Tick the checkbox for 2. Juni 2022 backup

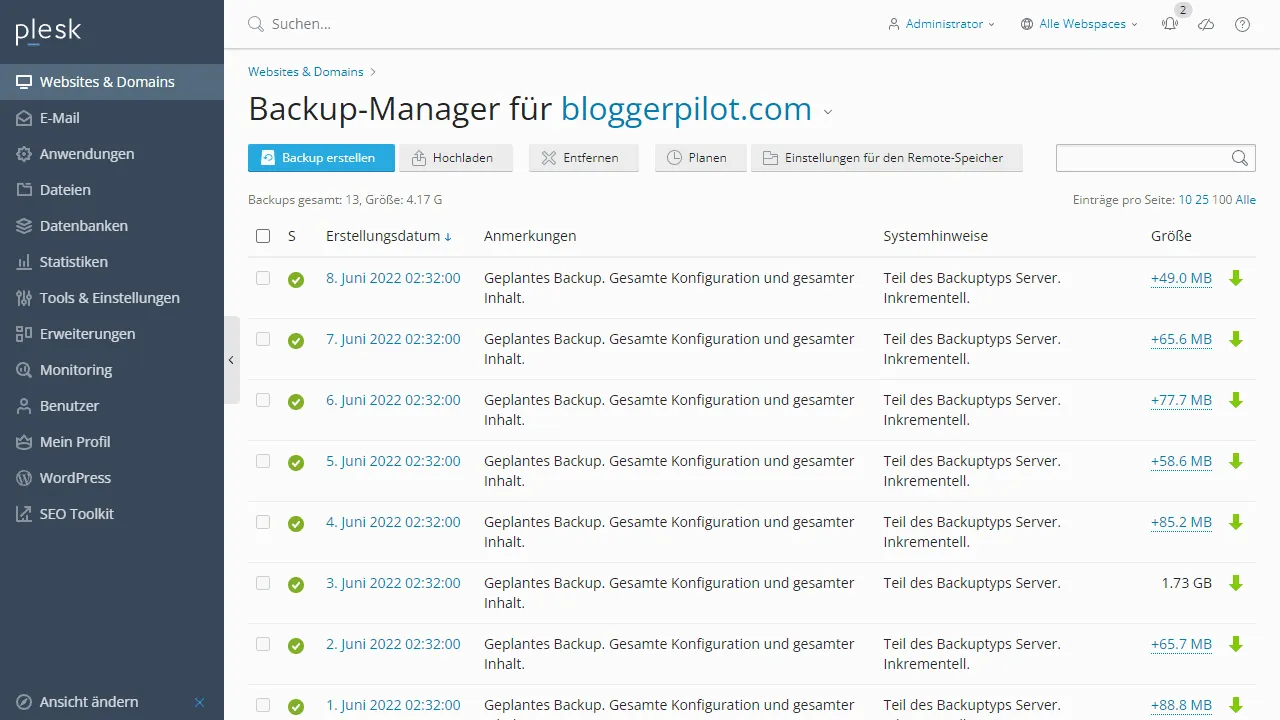(x=263, y=644)
